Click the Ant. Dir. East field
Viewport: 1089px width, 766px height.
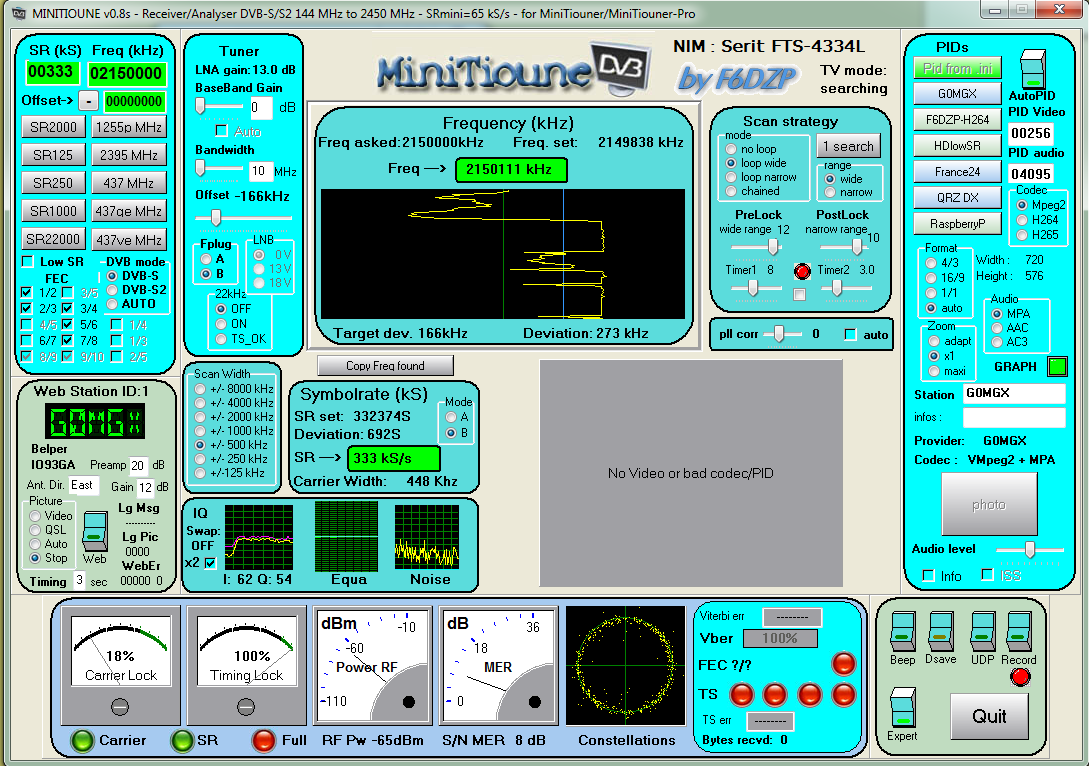point(83,485)
